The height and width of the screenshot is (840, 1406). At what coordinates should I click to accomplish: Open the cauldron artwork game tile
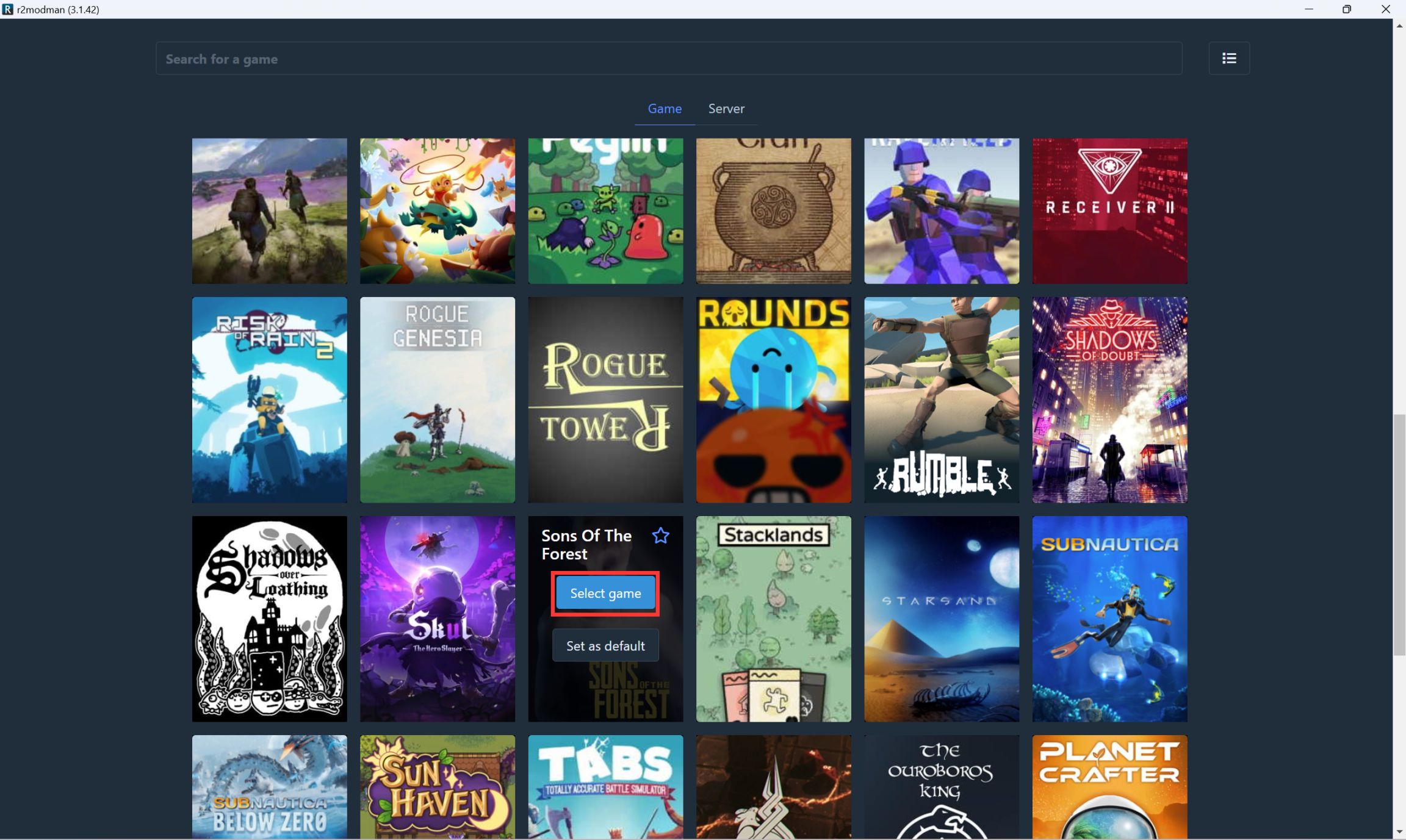[x=774, y=211]
